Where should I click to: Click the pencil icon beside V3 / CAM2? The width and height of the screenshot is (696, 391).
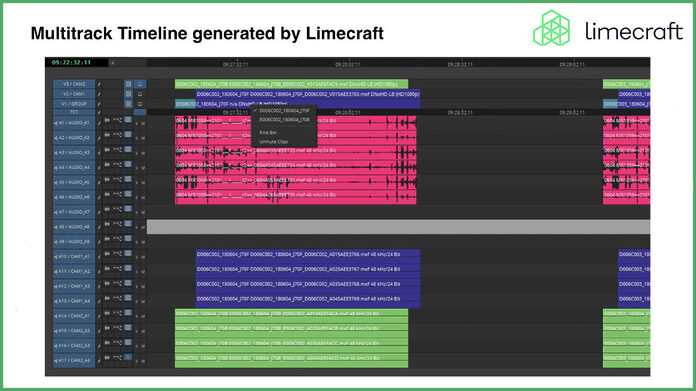pyautogui.click(x=99, y=84)
